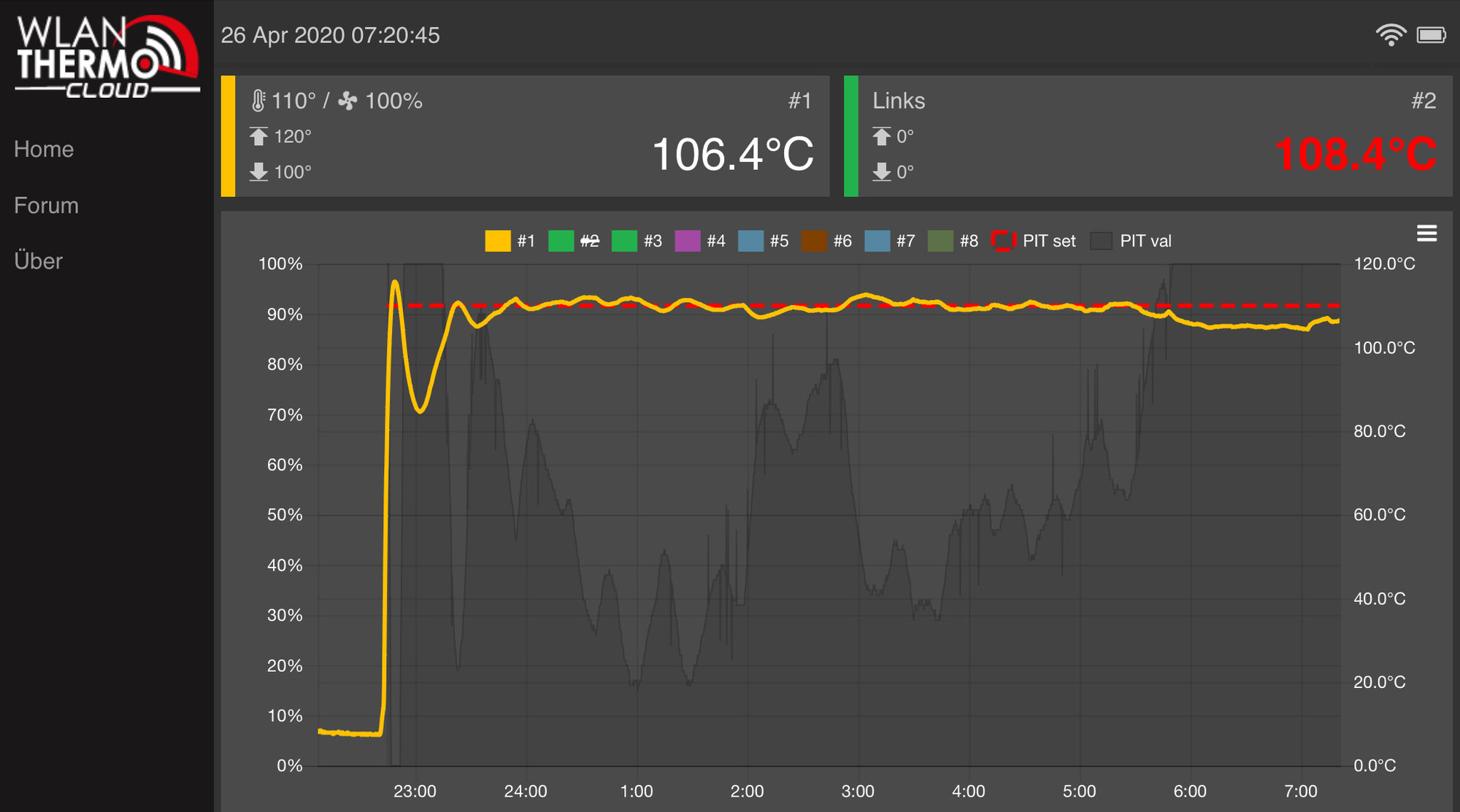This screenshot has height=812, width=1460.
Task: Click the lower limit arrow icon on Links card
Action: coord(882,172)
